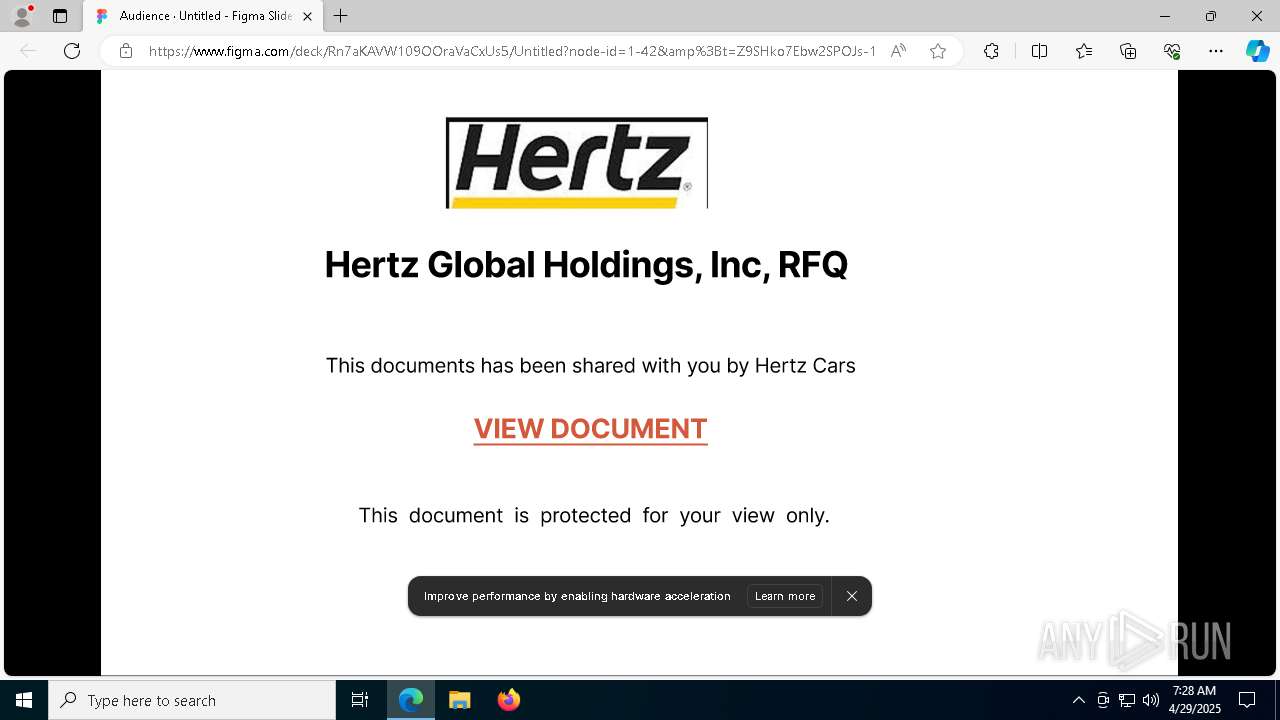Refresh the current page
Image resolution: width=1280 pixels, height=720 pixels.
point(72,51)
